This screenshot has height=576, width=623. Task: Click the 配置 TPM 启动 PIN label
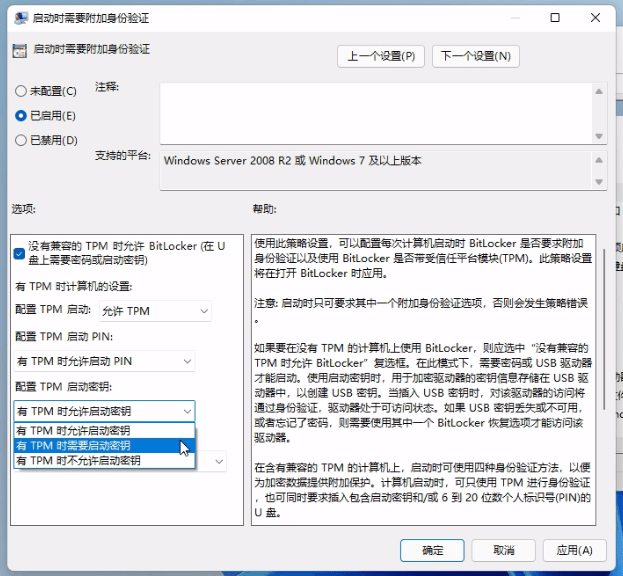[64, 336]
